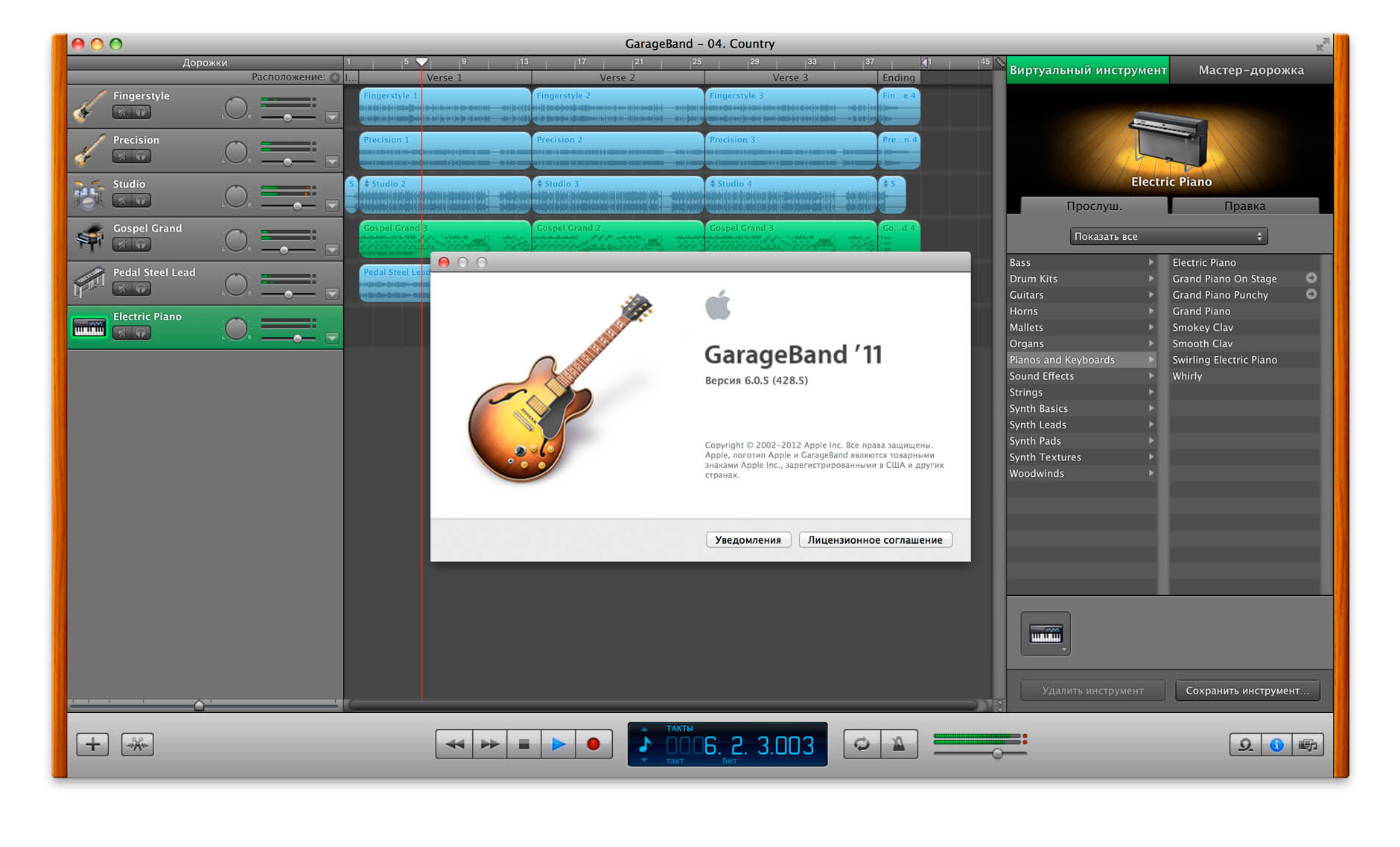Open the track editor with the scissors button
The height and width of the screenshot is (847, 1400).
click(138, 744)
